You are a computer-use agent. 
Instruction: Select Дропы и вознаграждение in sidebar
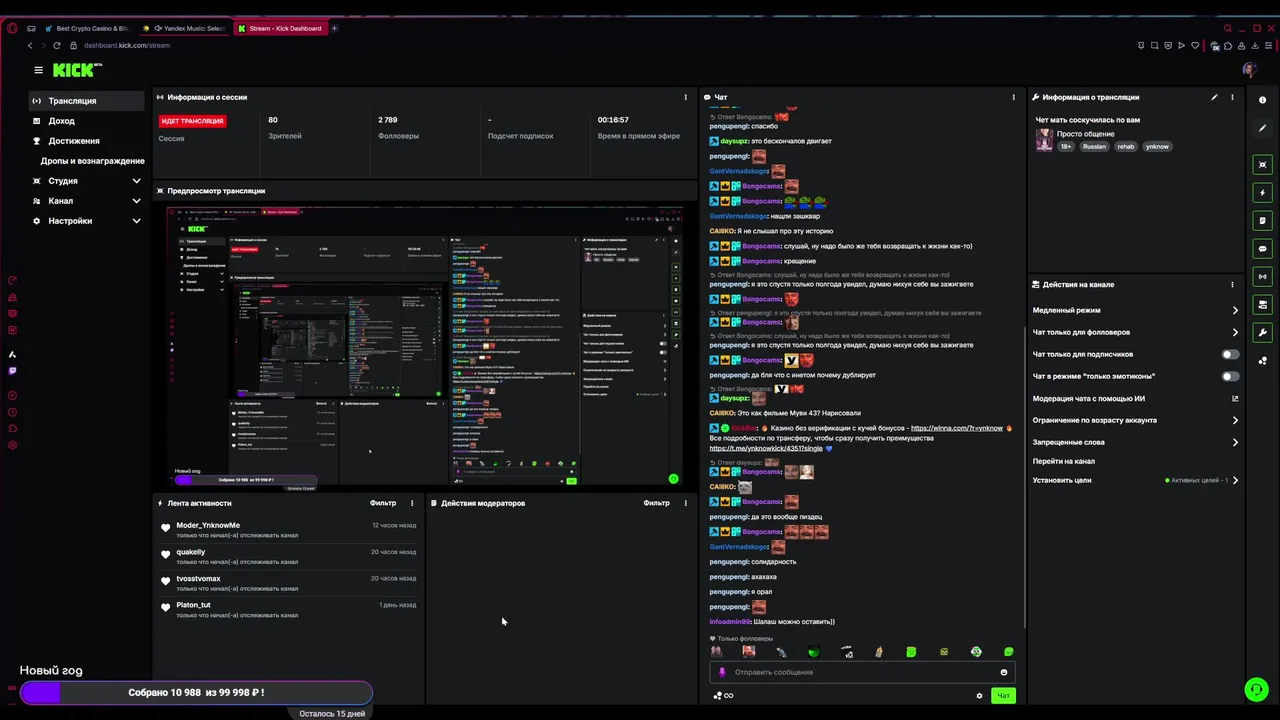point(92,161)
